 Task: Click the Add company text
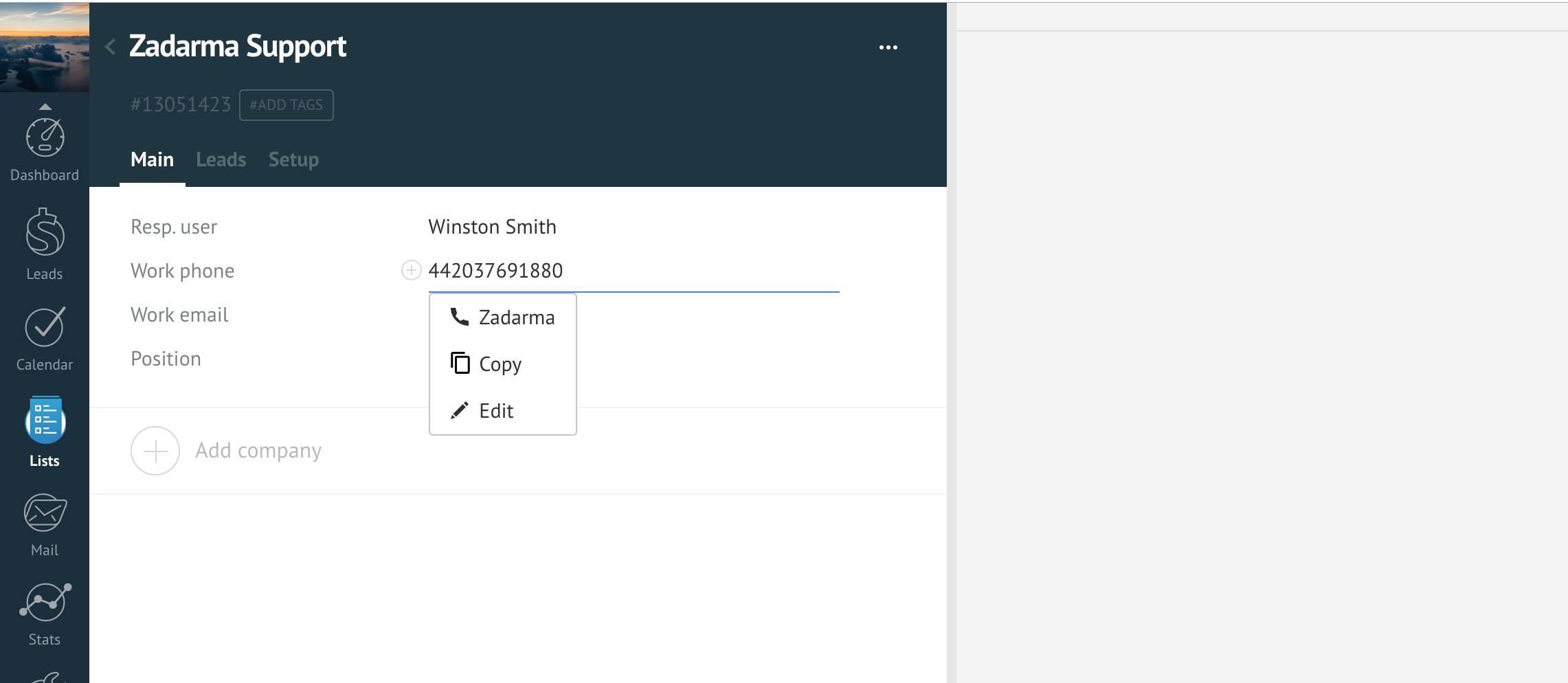[258, 451]
